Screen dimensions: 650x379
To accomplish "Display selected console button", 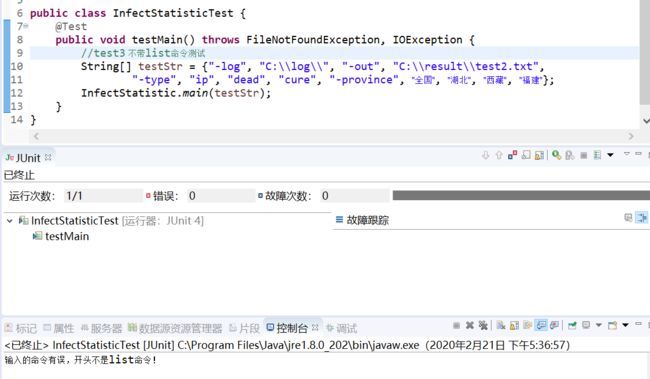I will point(586,325).
